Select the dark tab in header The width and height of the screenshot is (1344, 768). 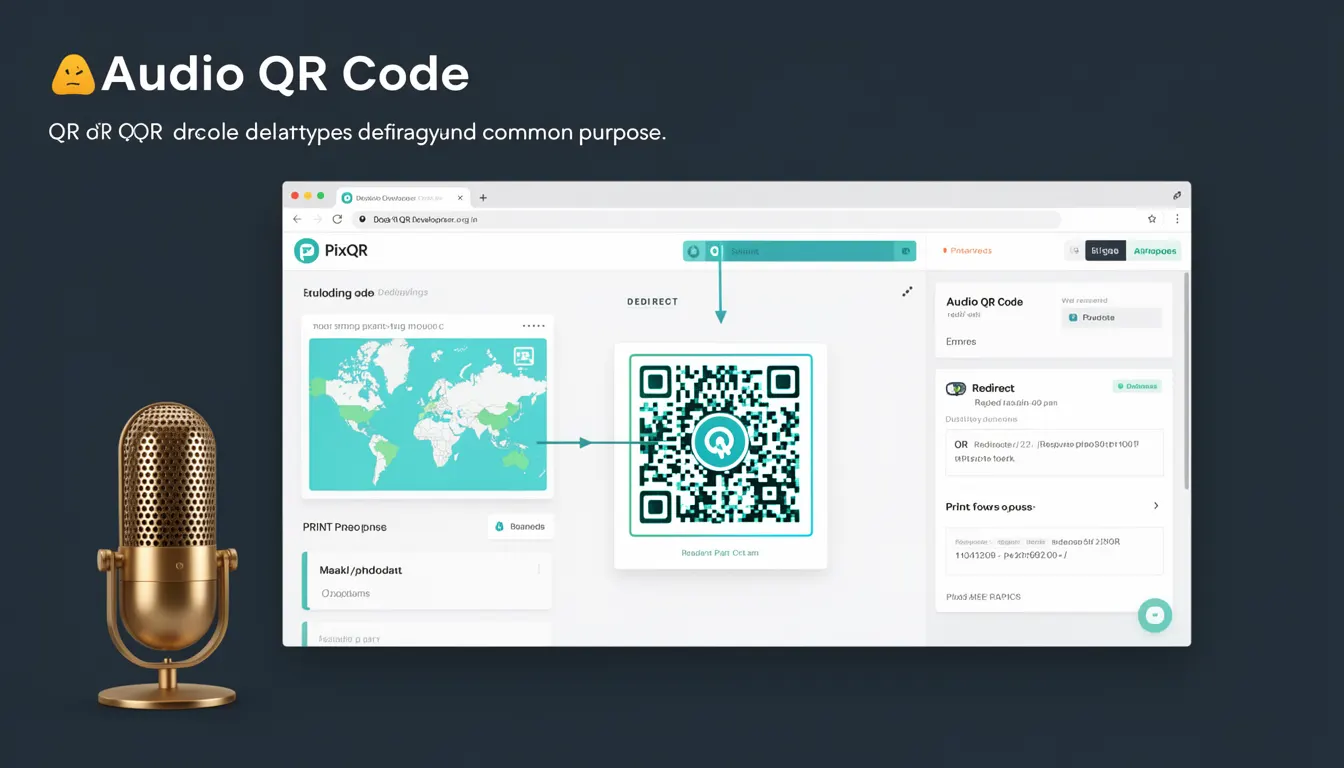pyautogui.click(x=1105, y=251)
